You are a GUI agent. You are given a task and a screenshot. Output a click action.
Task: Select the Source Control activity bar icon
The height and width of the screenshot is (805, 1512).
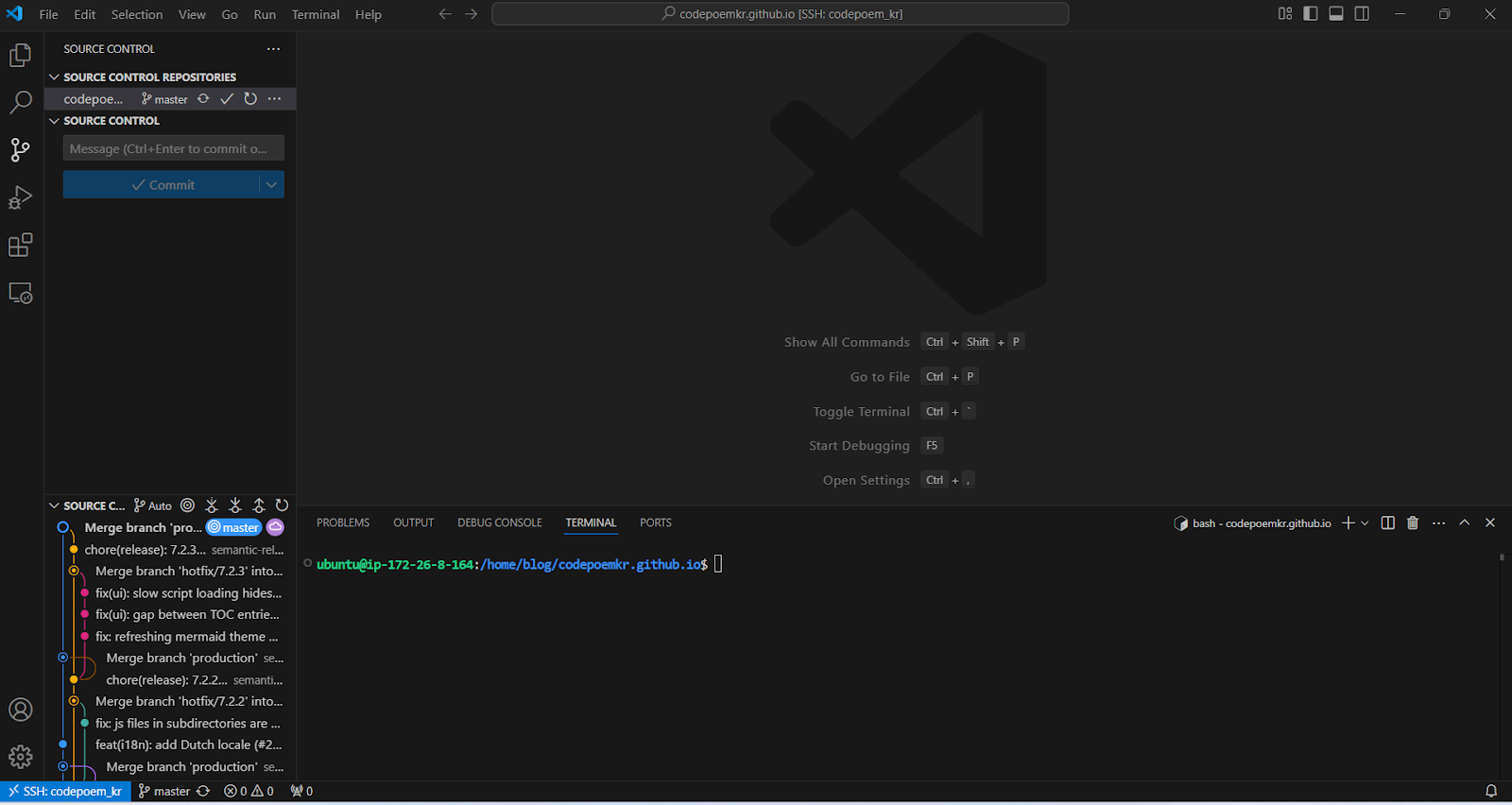[x=21, y=149]
